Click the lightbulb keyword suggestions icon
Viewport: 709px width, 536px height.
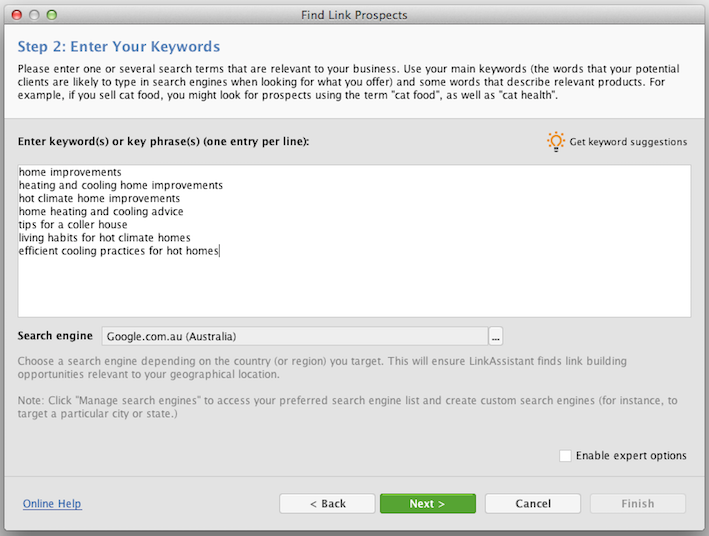(556, 142)
